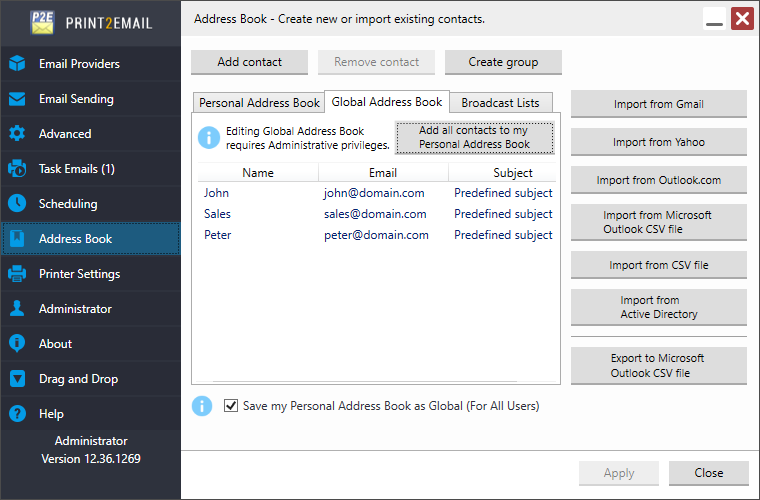Open Administrator user icon

coord(17,309)
